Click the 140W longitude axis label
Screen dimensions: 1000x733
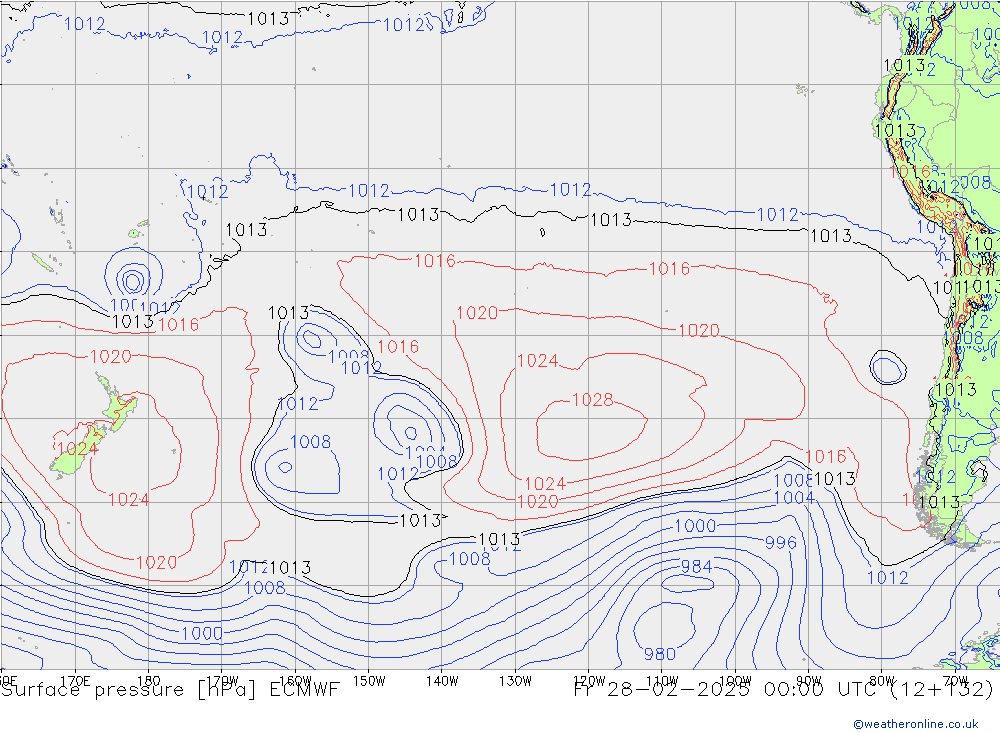coord(442,681)
